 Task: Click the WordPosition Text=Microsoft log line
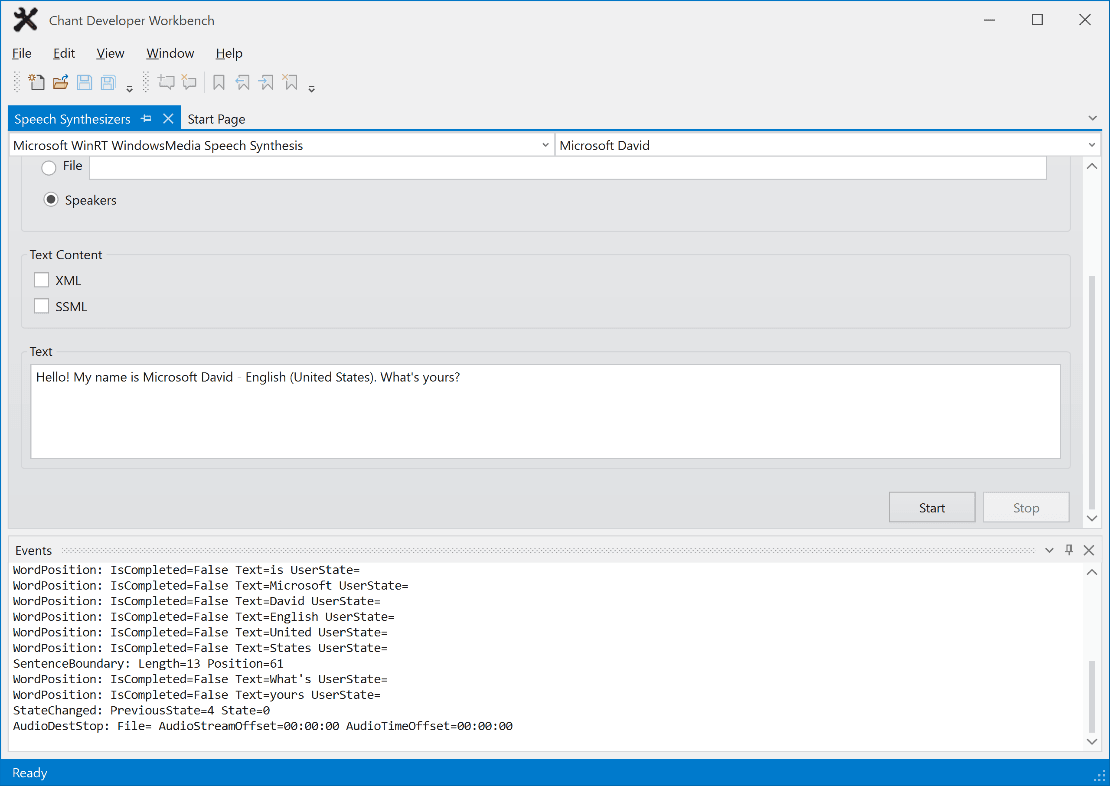(x=210, y=586)
